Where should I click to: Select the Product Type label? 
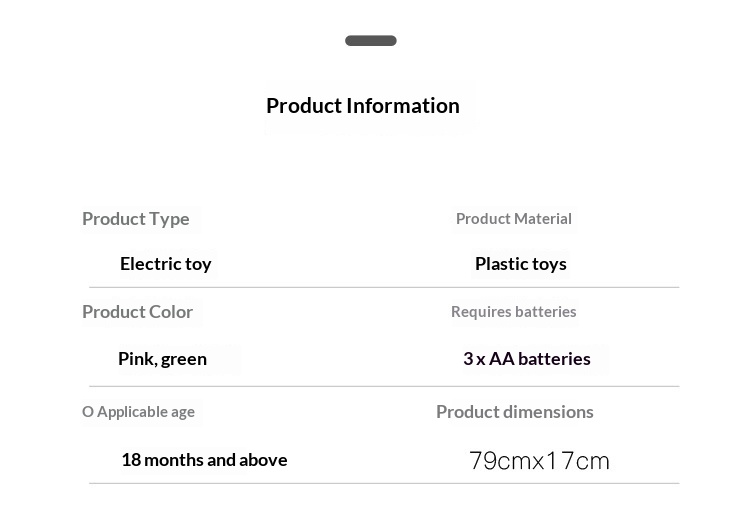pyautogui.click(x=136, y=219)
